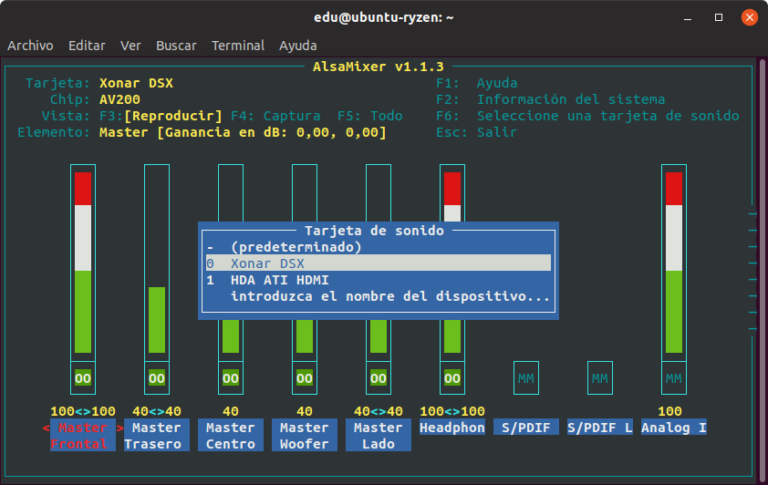The image size is (768, 485).
Task: Unmute the S/PDIF channel
Action: pyautogui.click(x=526, y=378)
